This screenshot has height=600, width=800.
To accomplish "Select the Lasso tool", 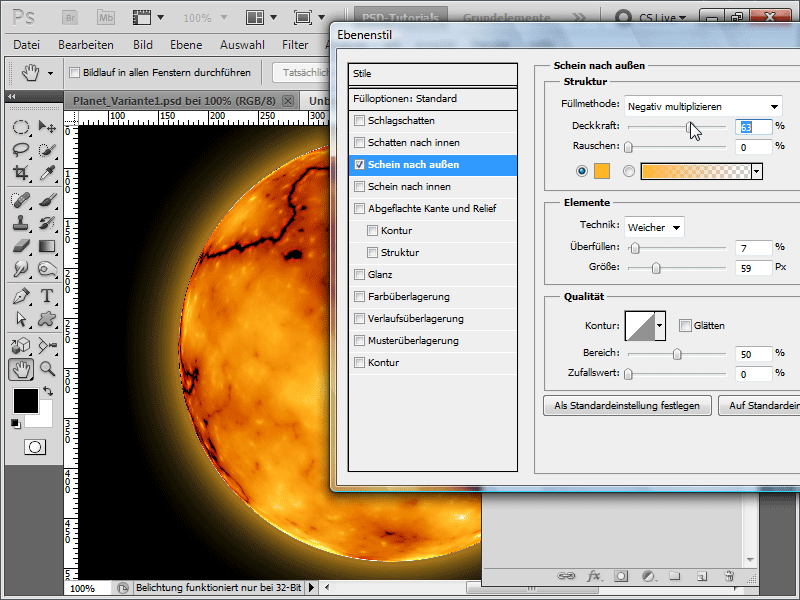I will pos(21,150).
